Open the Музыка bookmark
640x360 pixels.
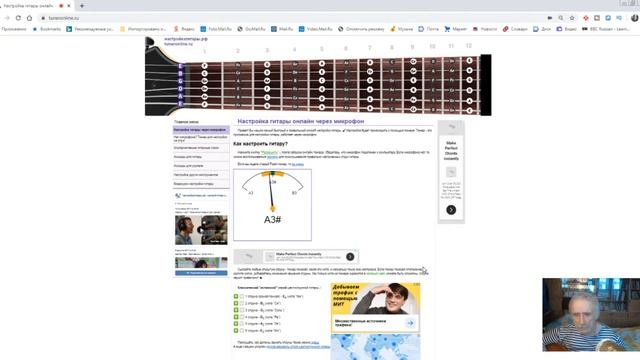[402, 29]
